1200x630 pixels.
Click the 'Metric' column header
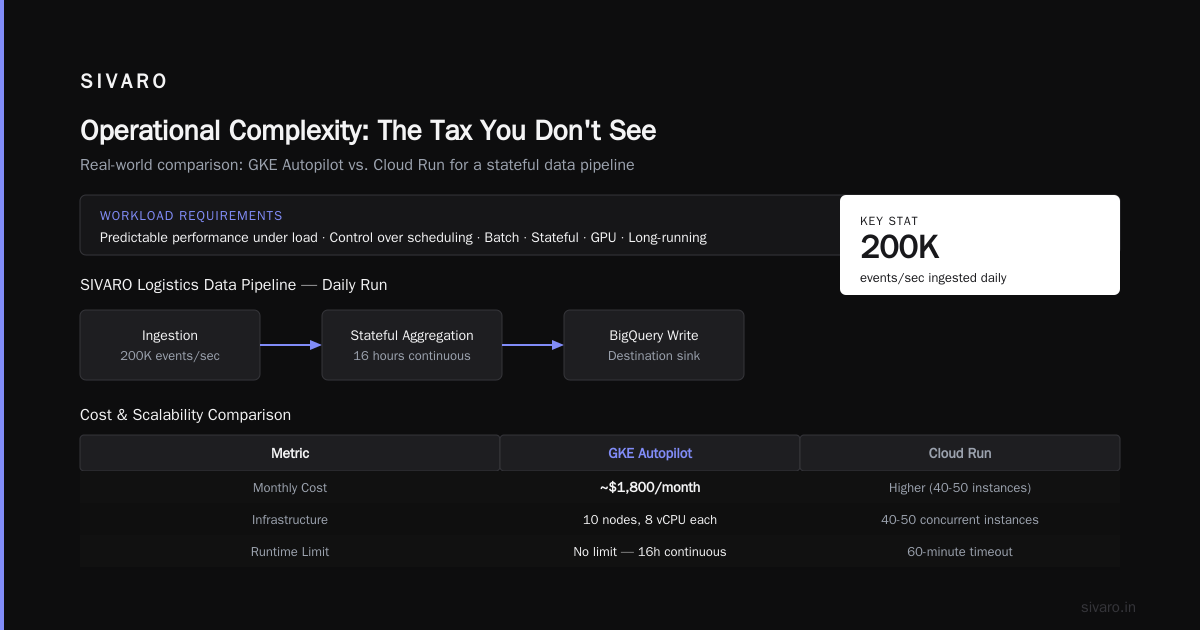pos(290,453)
